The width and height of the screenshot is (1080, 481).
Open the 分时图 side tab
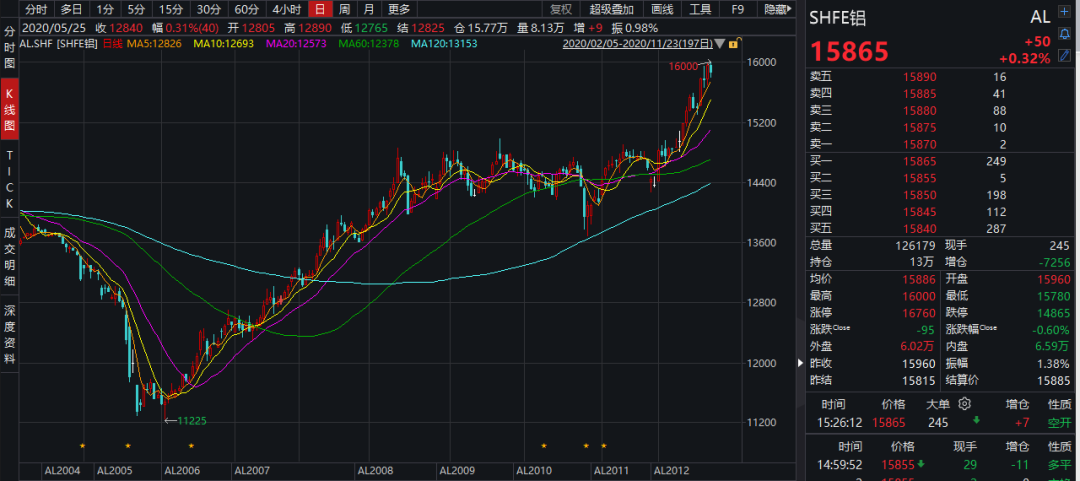(x=10, y=48)
